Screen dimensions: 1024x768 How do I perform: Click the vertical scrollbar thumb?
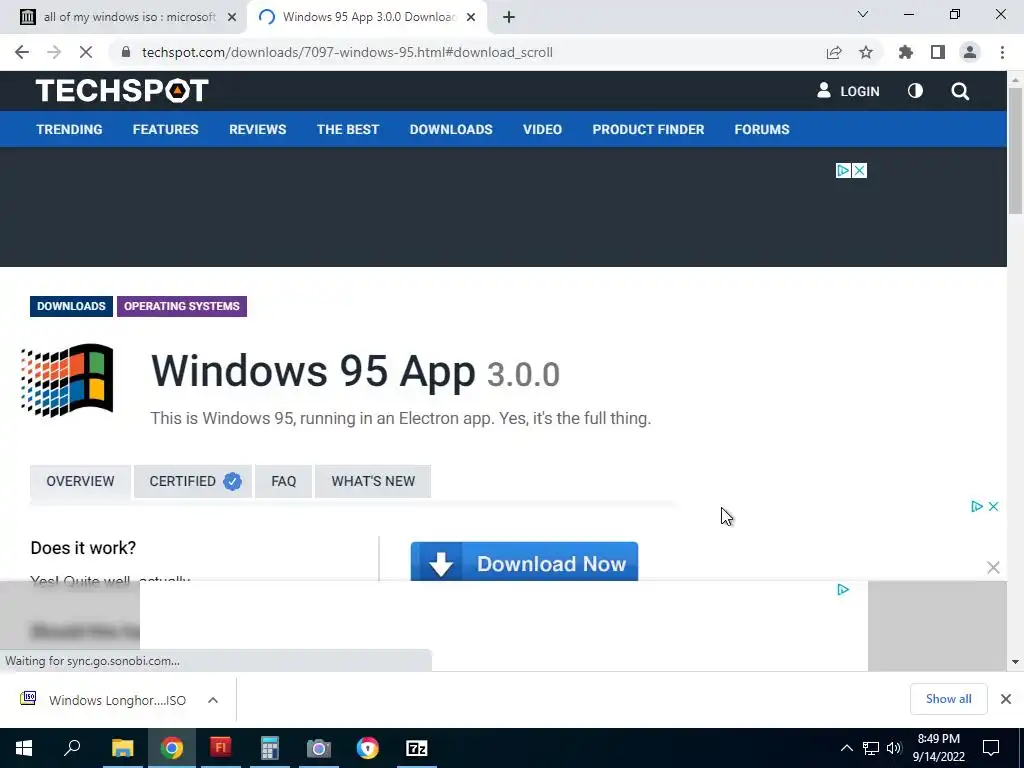coord(1015,150)
